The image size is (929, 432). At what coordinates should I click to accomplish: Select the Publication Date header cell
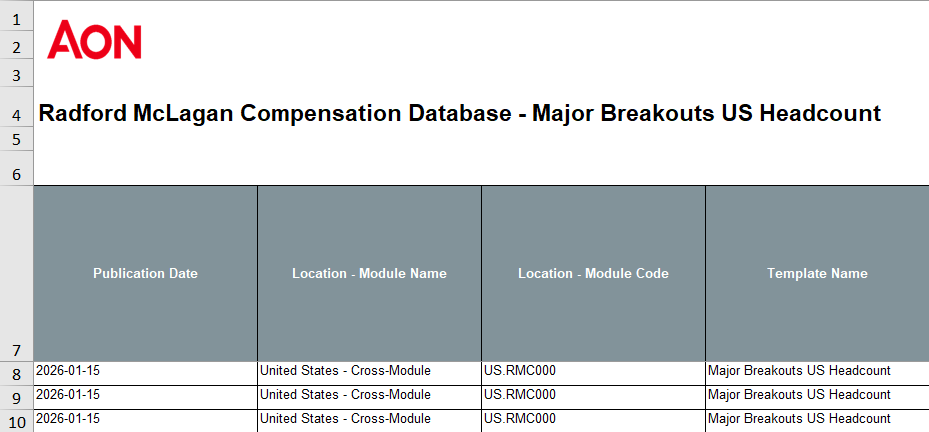pyautogui.click(x=145, y=273)
